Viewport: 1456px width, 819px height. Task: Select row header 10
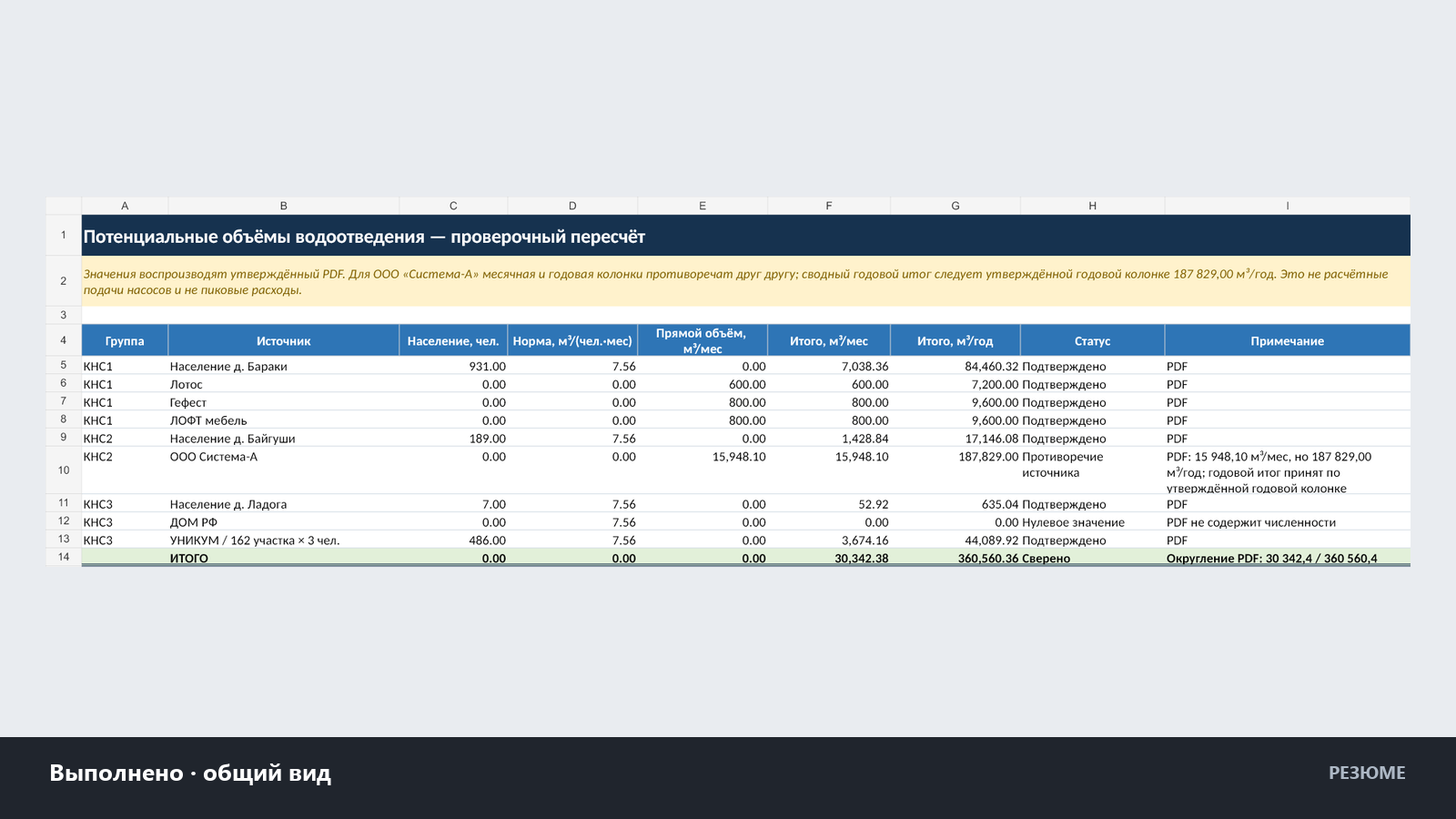click(x=64, y=470)
